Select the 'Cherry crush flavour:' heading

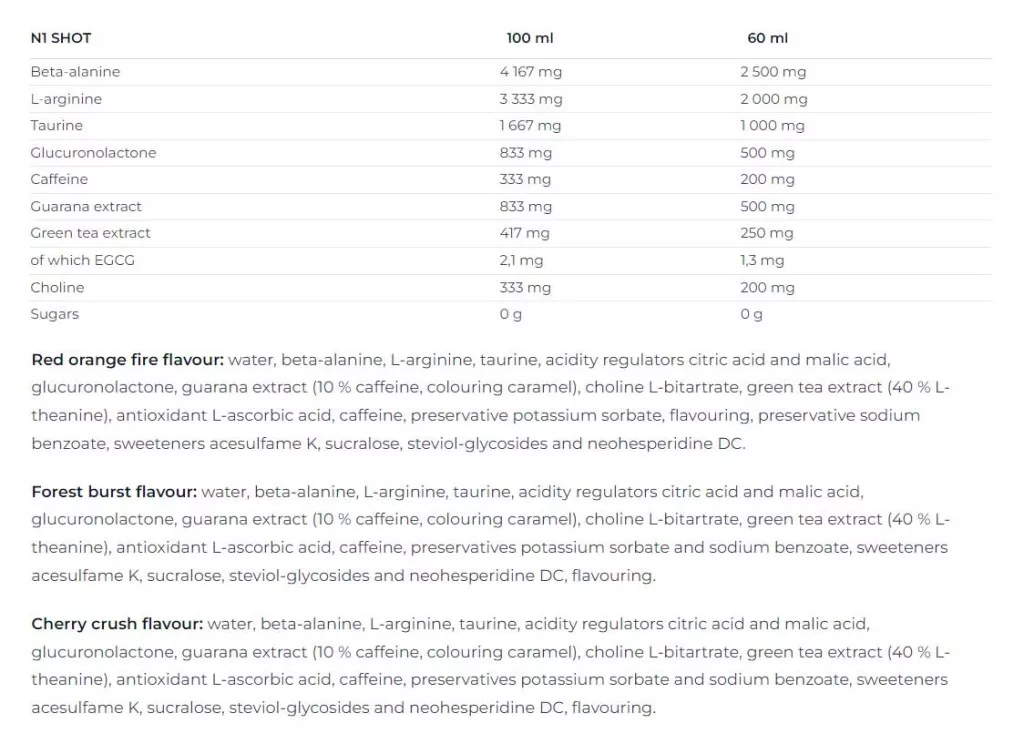click(117, 624)
